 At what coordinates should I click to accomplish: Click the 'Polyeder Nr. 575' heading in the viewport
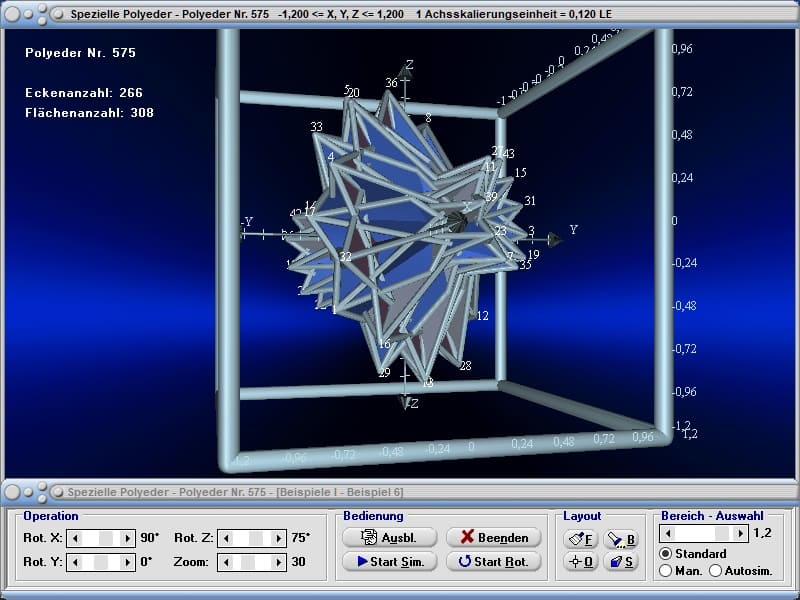pos(81,53)
